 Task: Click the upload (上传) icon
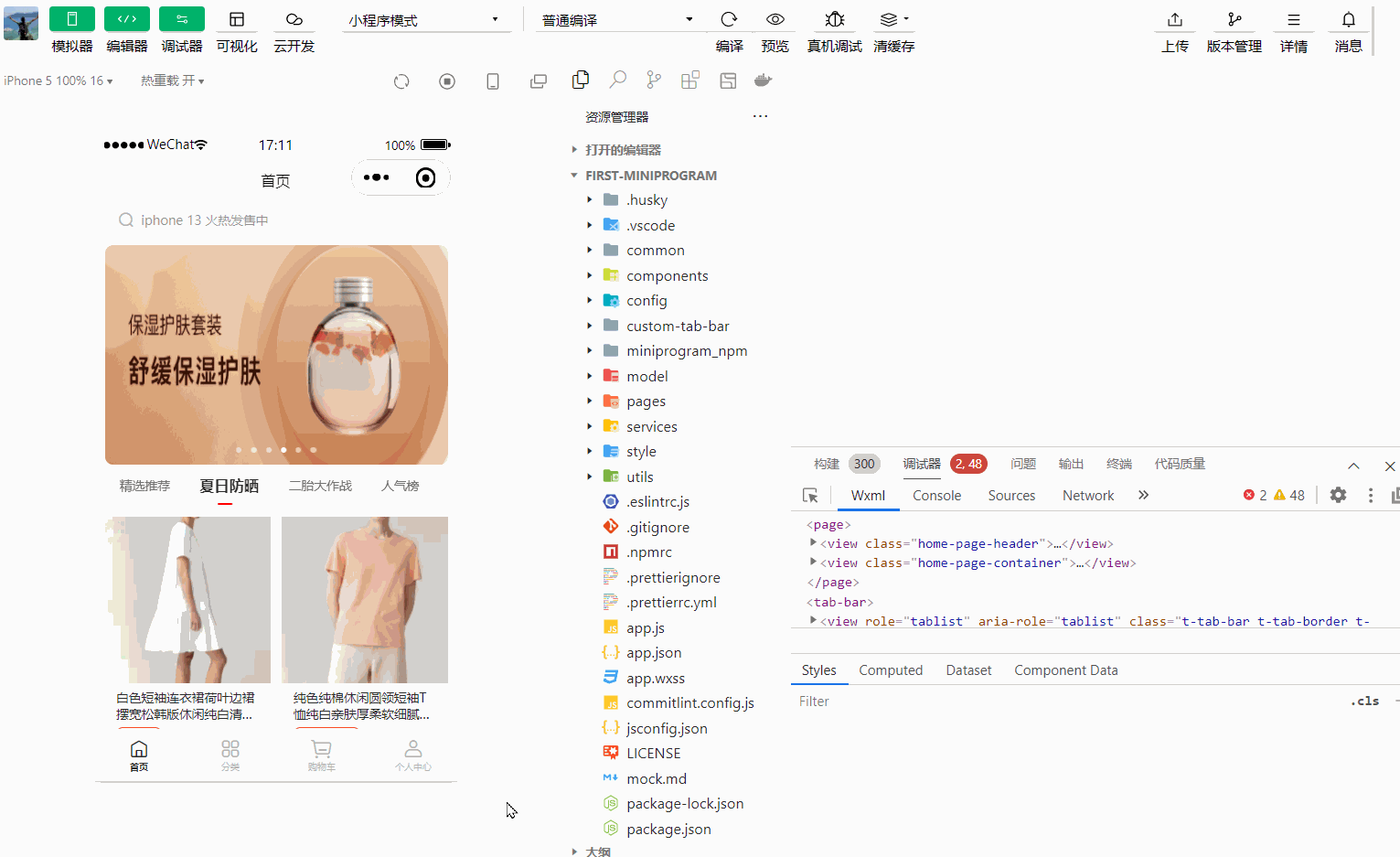pyautogui.click(x=1175, y=19)
